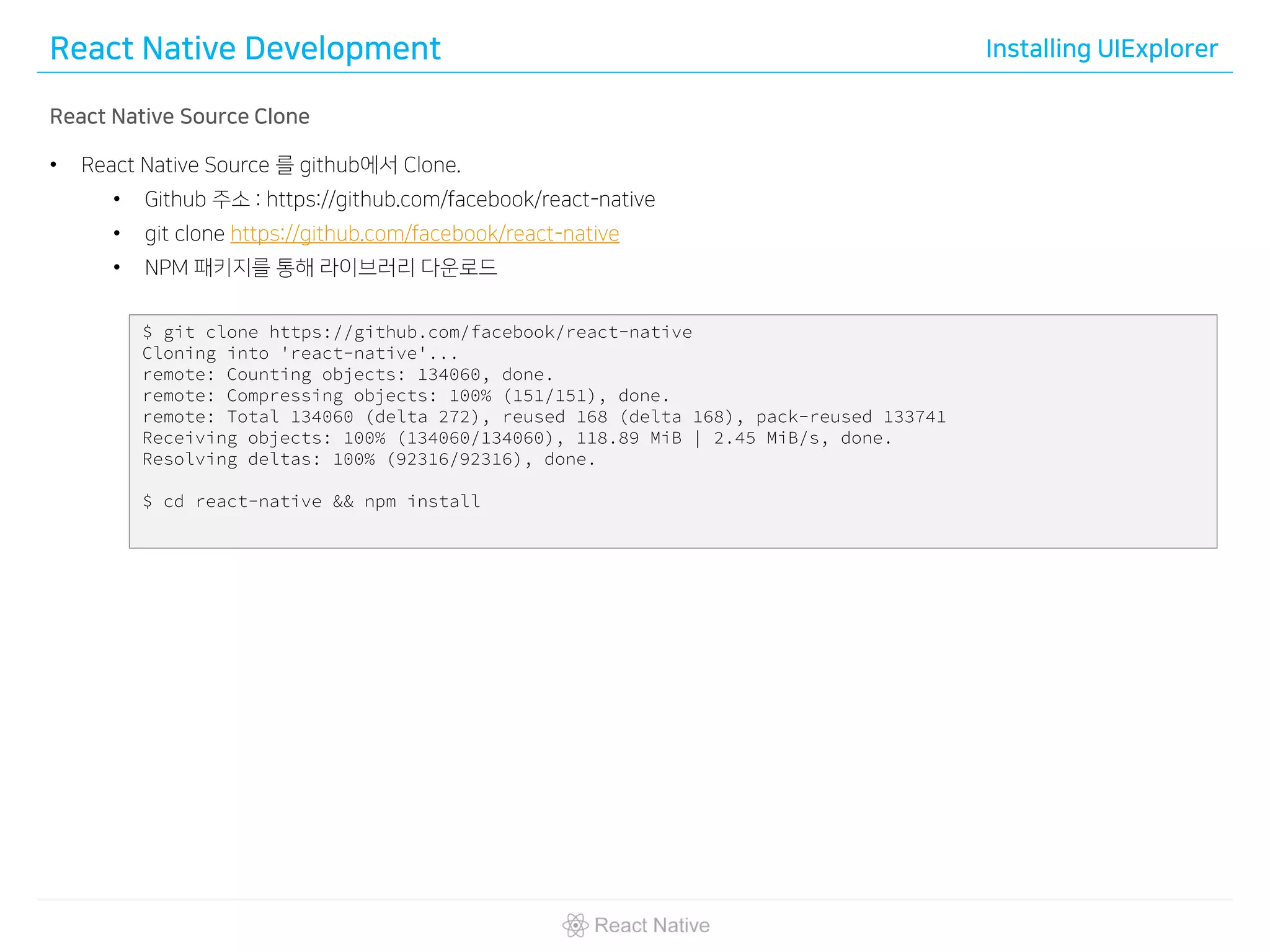Click the 'React Native Source Clone' subheading

[x=179, y=117]
